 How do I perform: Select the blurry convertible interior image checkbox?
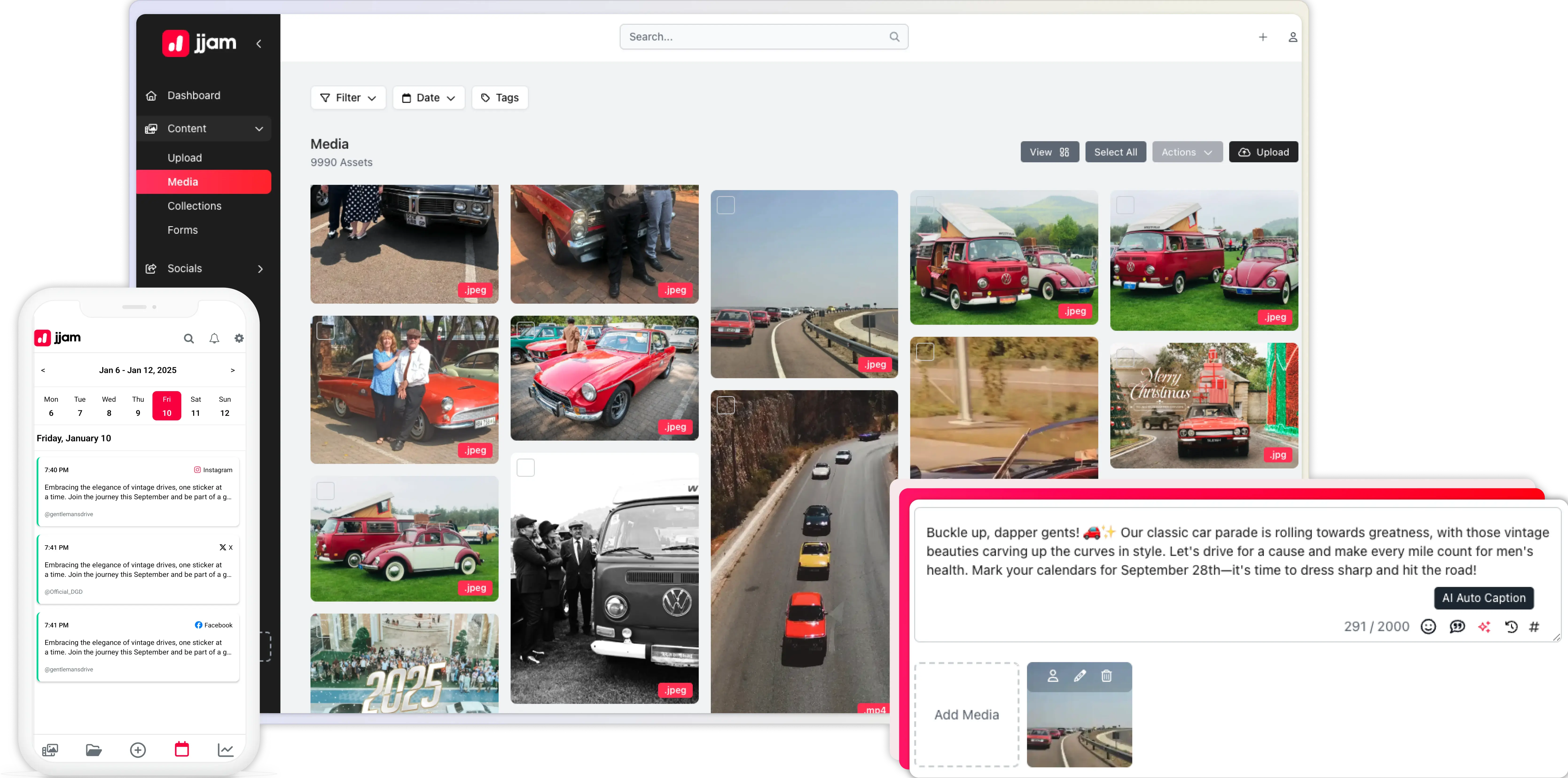point(925,352)
